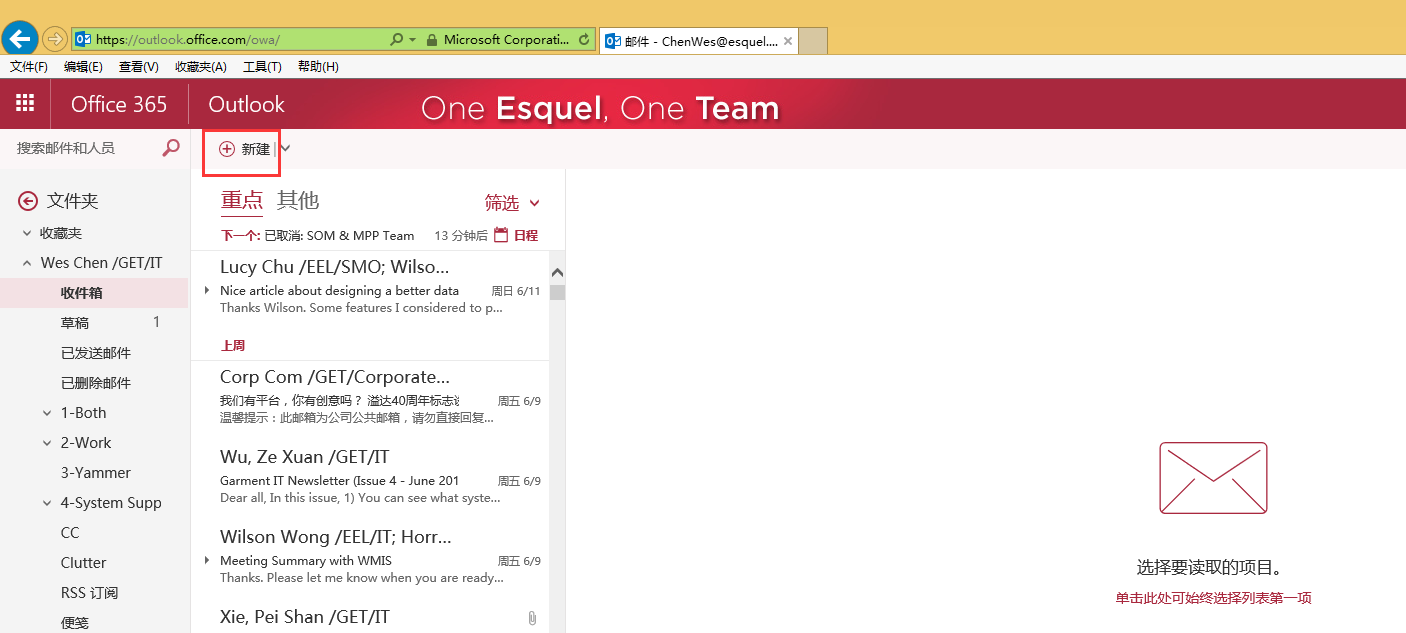Image resolution: width=1406 pixels, height=633 pixels.
Task: Click the attachment paperclip on Xie, Pei Shan email
Action: coord(533,619)
